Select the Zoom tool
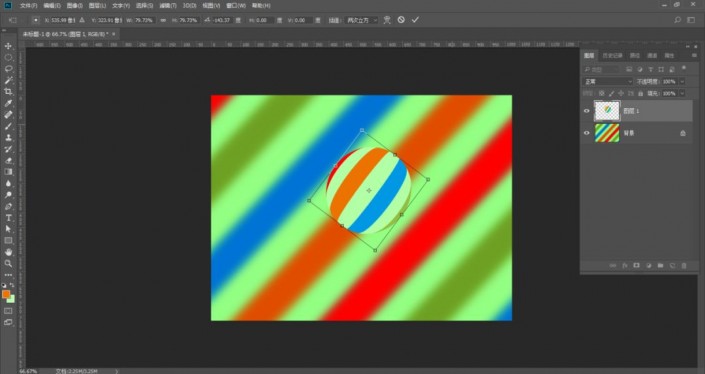 (8, 263)
